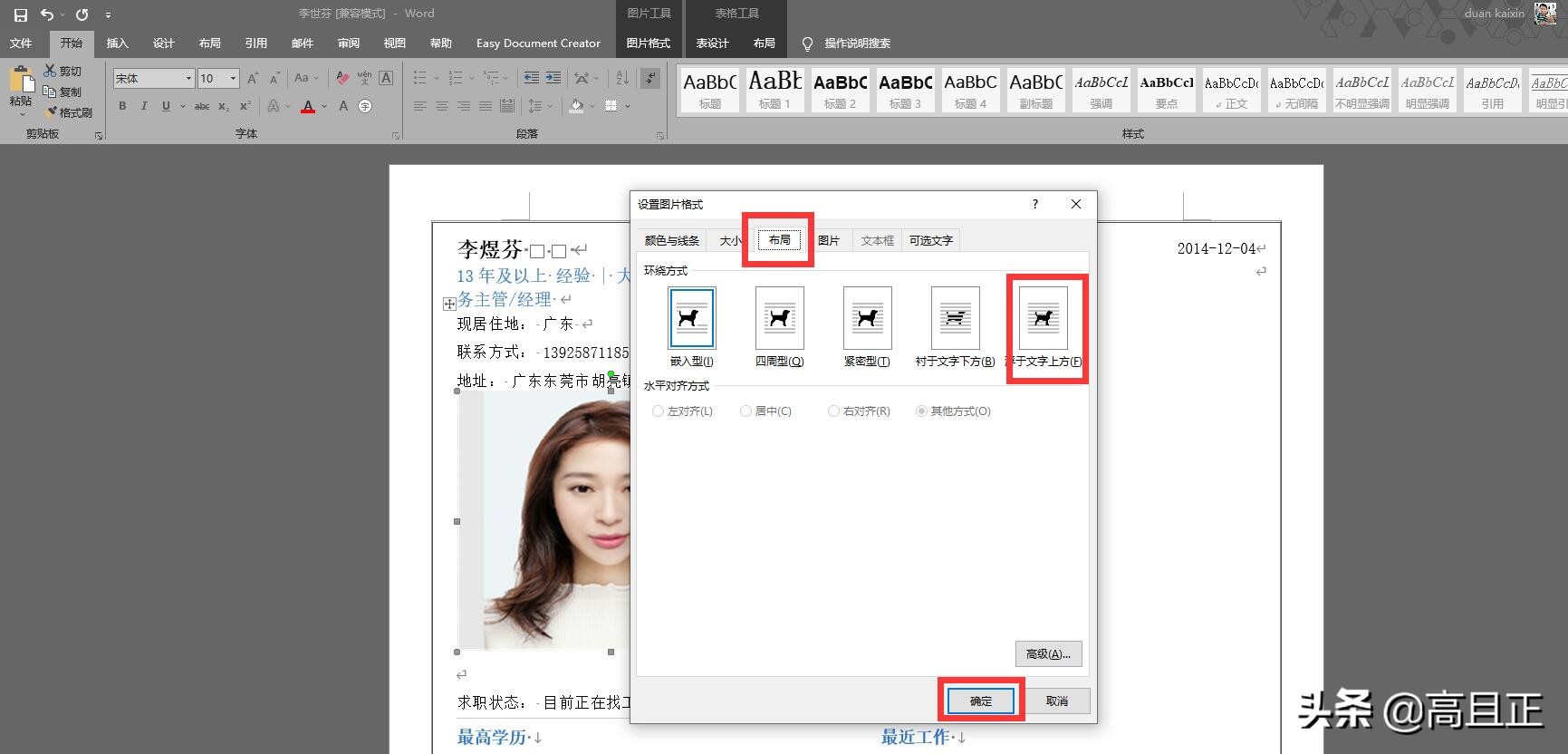Click the 高级(A)... button
The image size is (1568, 754).
[1048, 653]
